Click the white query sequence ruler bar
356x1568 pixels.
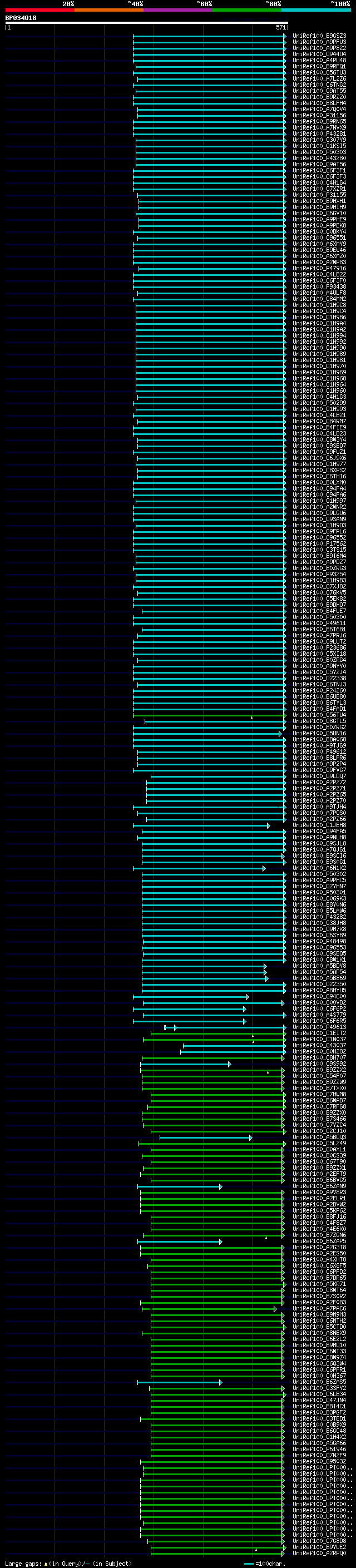146,22
